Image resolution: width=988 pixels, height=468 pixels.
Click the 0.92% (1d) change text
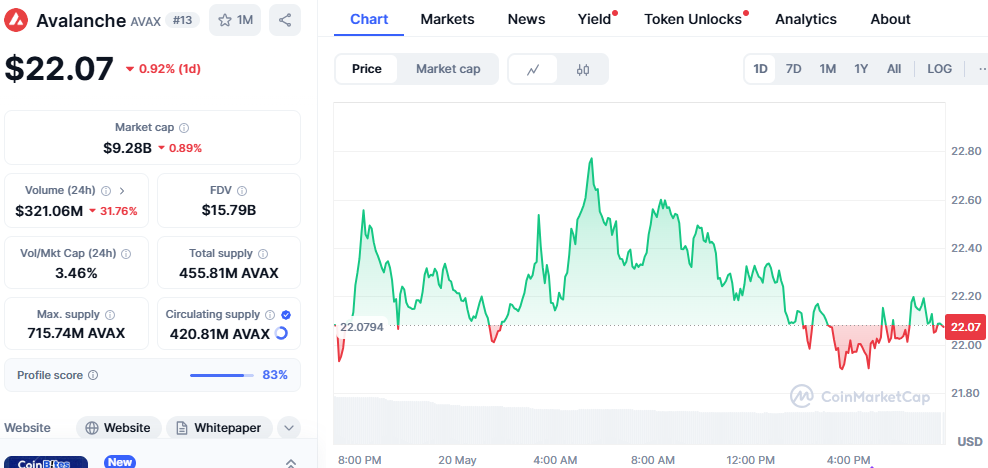click(169, 69)
